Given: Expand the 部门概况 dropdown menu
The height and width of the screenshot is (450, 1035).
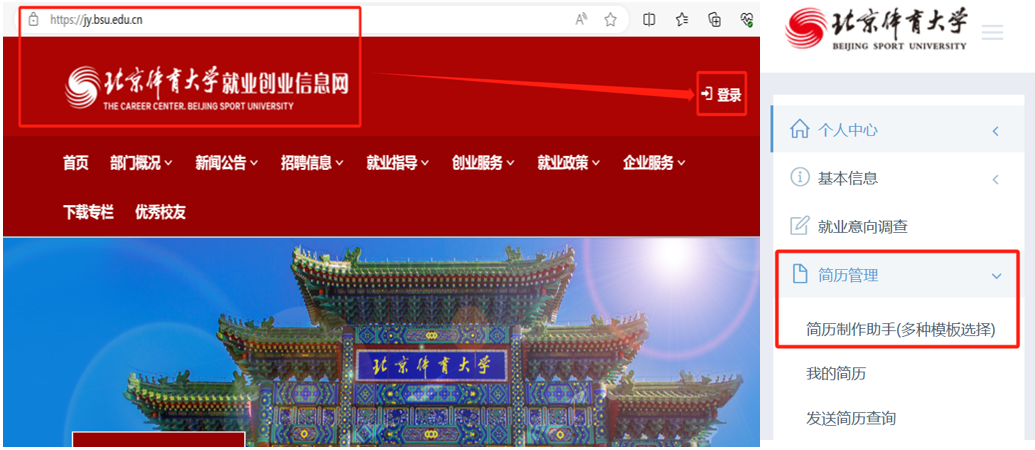Looking at the screenshot, I should click(x=141, y=163).
